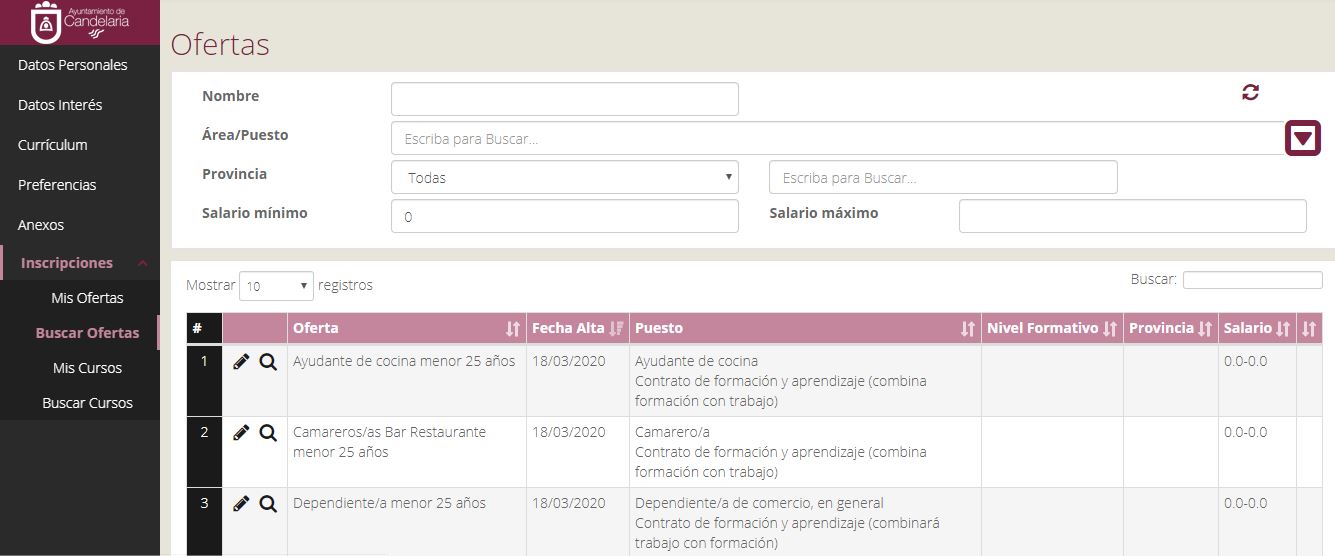Open Preferencias in the sidebar
This screenshot has width=1335, height=556.
57,185
